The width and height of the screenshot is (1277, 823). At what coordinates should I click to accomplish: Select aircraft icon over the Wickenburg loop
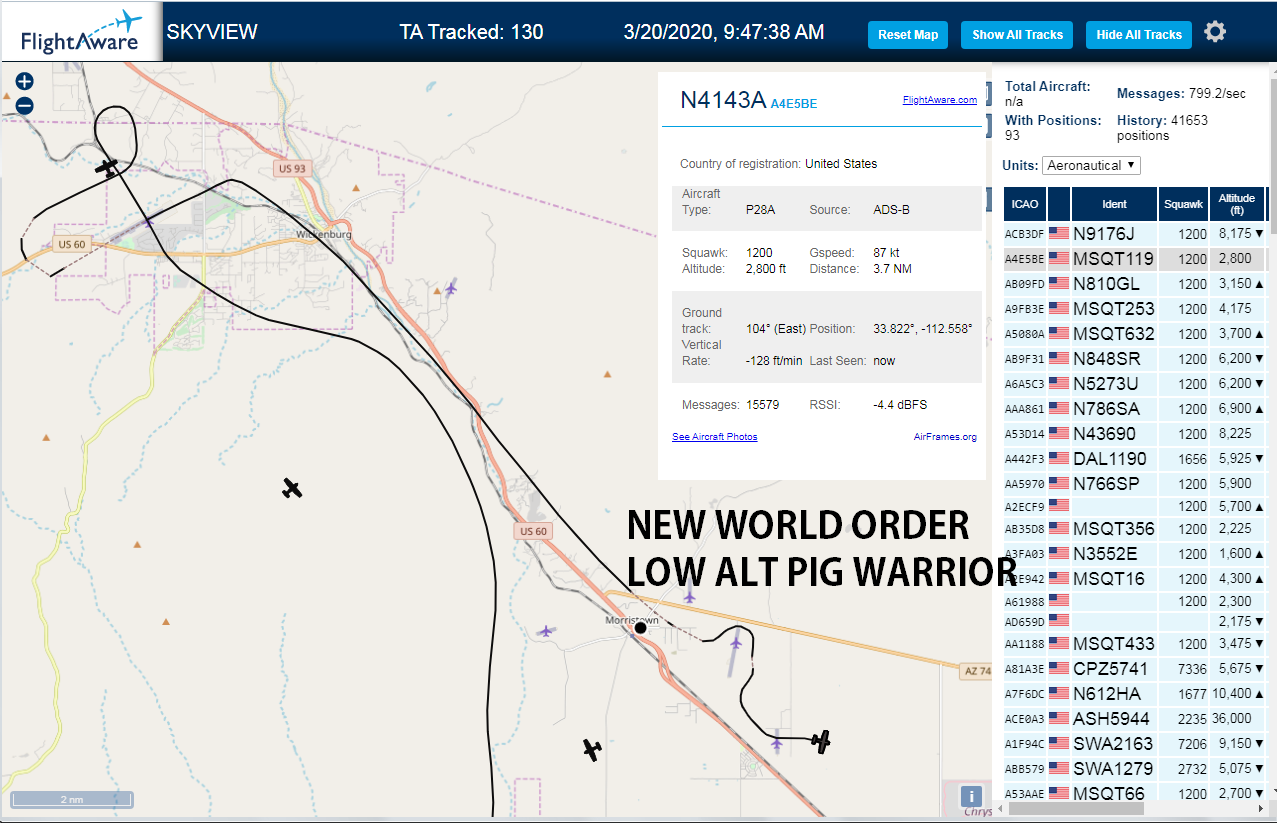tap(107, 167)
